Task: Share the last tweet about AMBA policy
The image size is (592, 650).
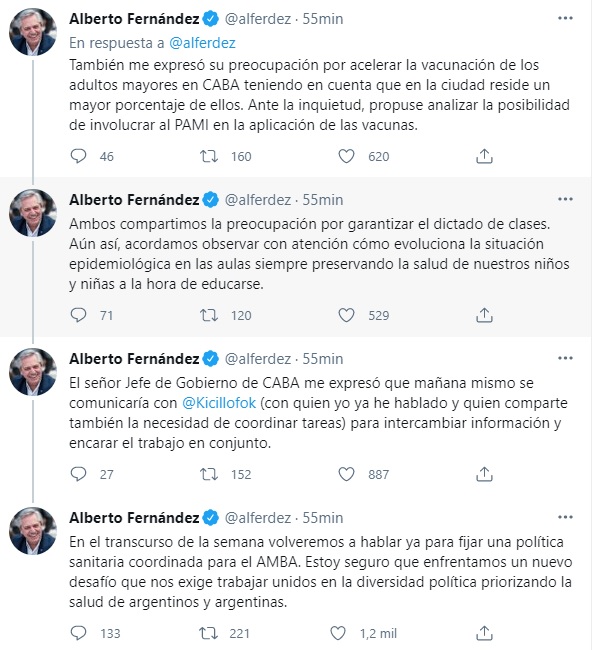Action: pyautogui.click(x=484, y=633)
